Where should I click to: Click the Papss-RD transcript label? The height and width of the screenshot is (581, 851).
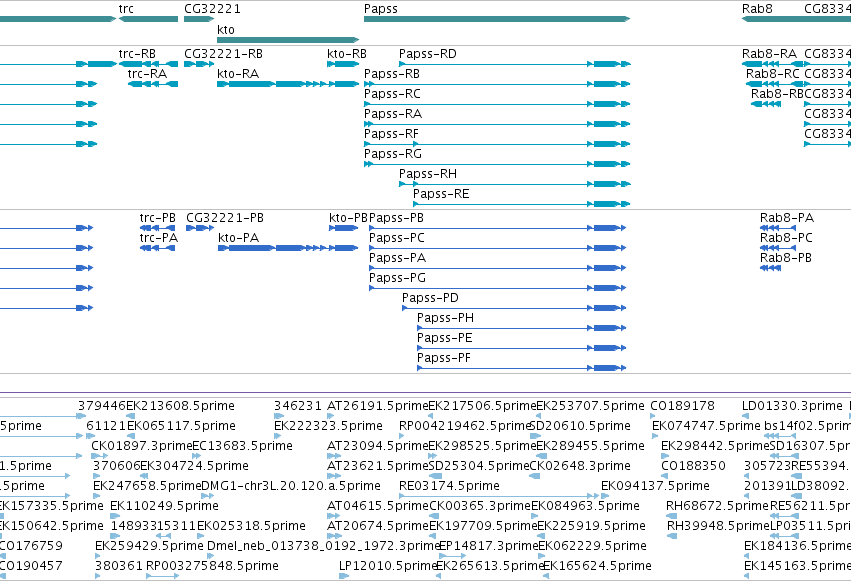(428, 54)
